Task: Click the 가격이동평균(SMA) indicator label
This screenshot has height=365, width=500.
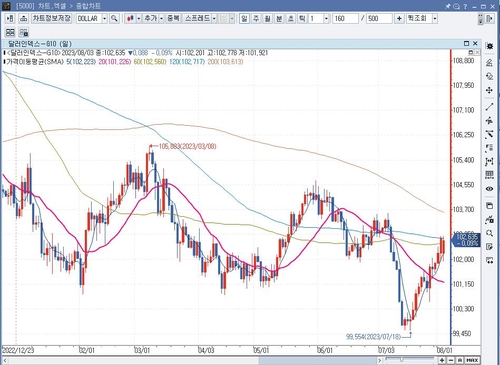Action: [35, 62]
